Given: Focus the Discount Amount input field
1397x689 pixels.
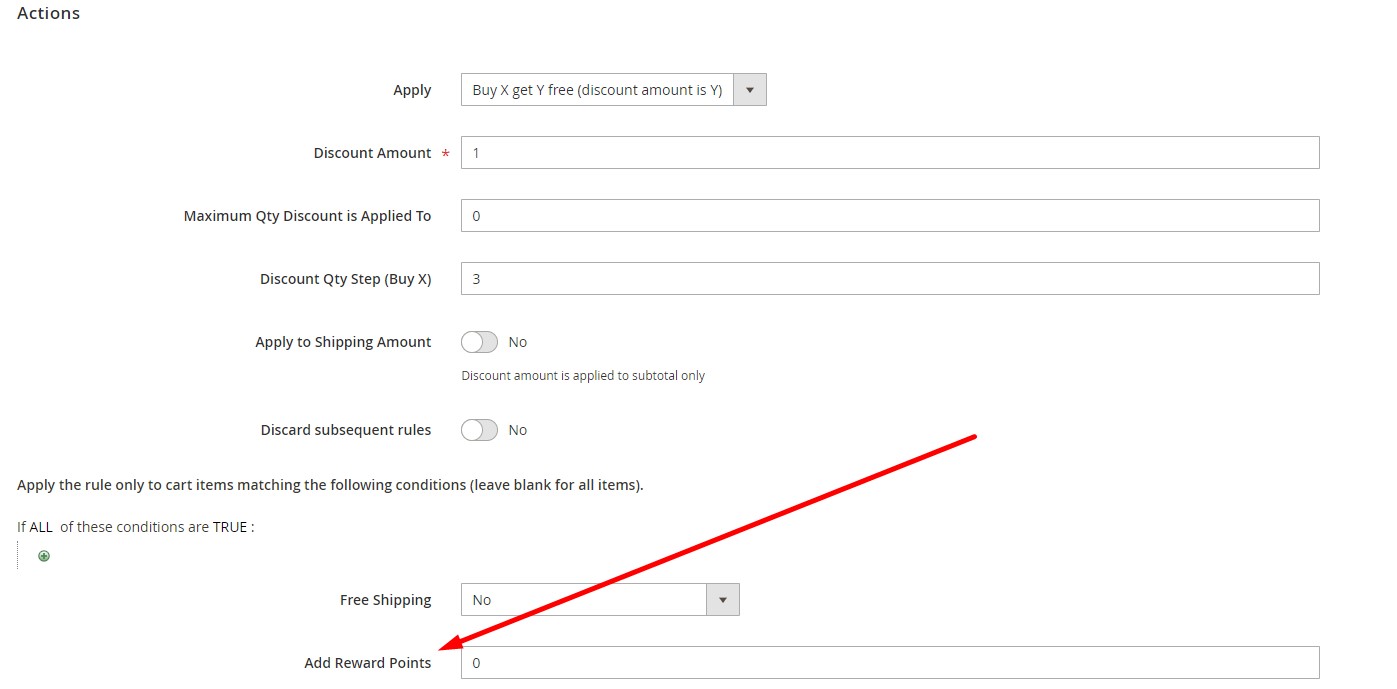Looking at the screenshot, I should point(889,153).
